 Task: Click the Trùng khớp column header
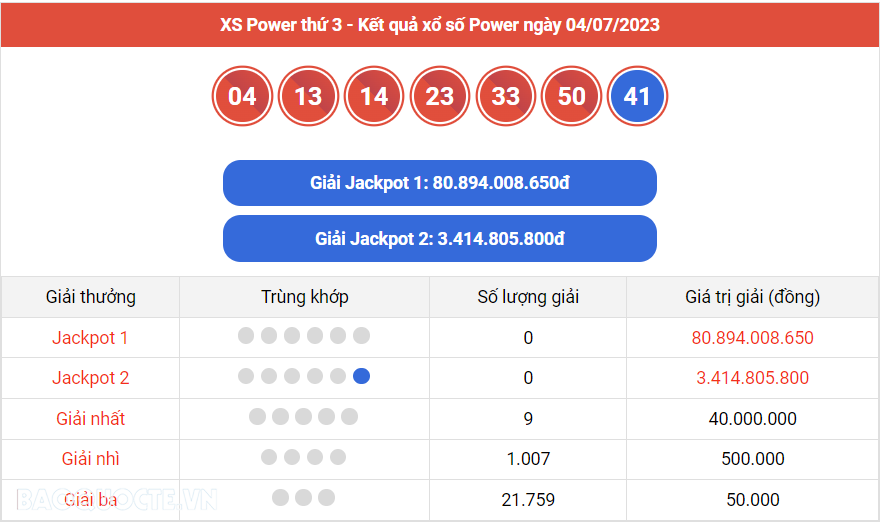pyautogui.click(x=305, y=297)
